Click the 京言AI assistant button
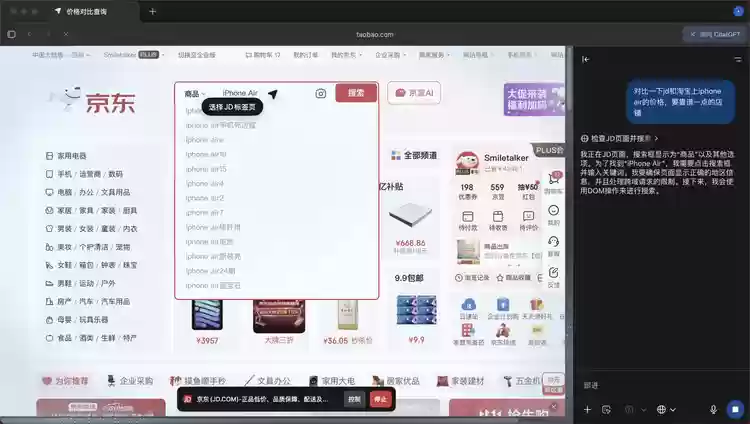The image size is (750, 424). click(414, 93)
